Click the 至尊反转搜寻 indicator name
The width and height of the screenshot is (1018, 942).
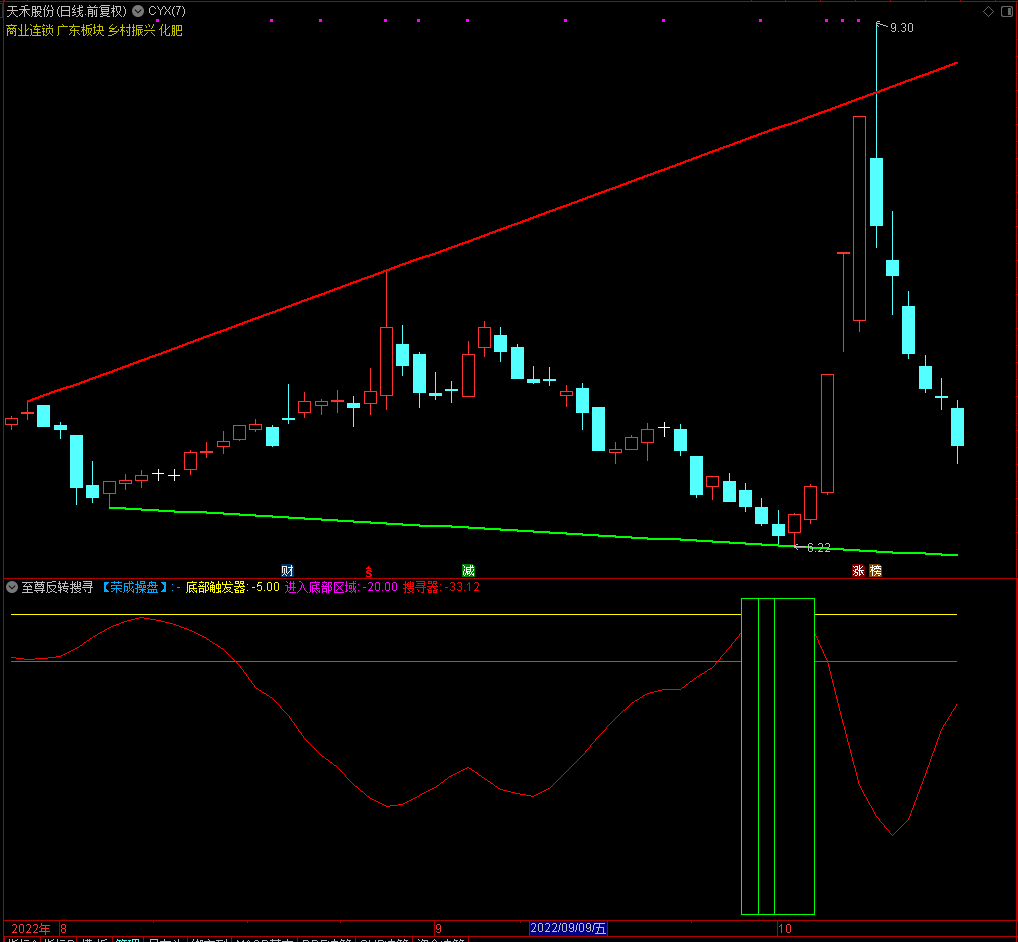point(57,588)
